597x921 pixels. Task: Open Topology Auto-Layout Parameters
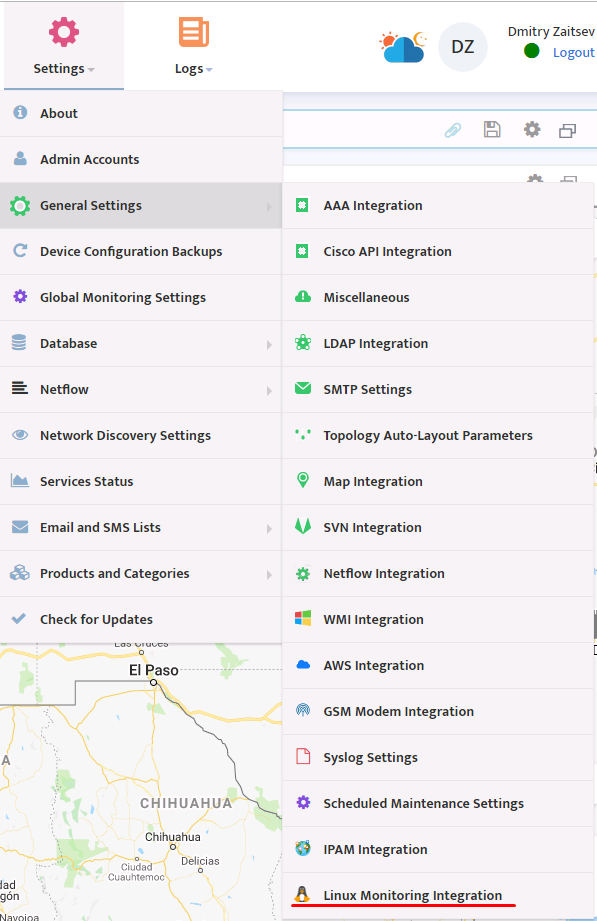438,435
